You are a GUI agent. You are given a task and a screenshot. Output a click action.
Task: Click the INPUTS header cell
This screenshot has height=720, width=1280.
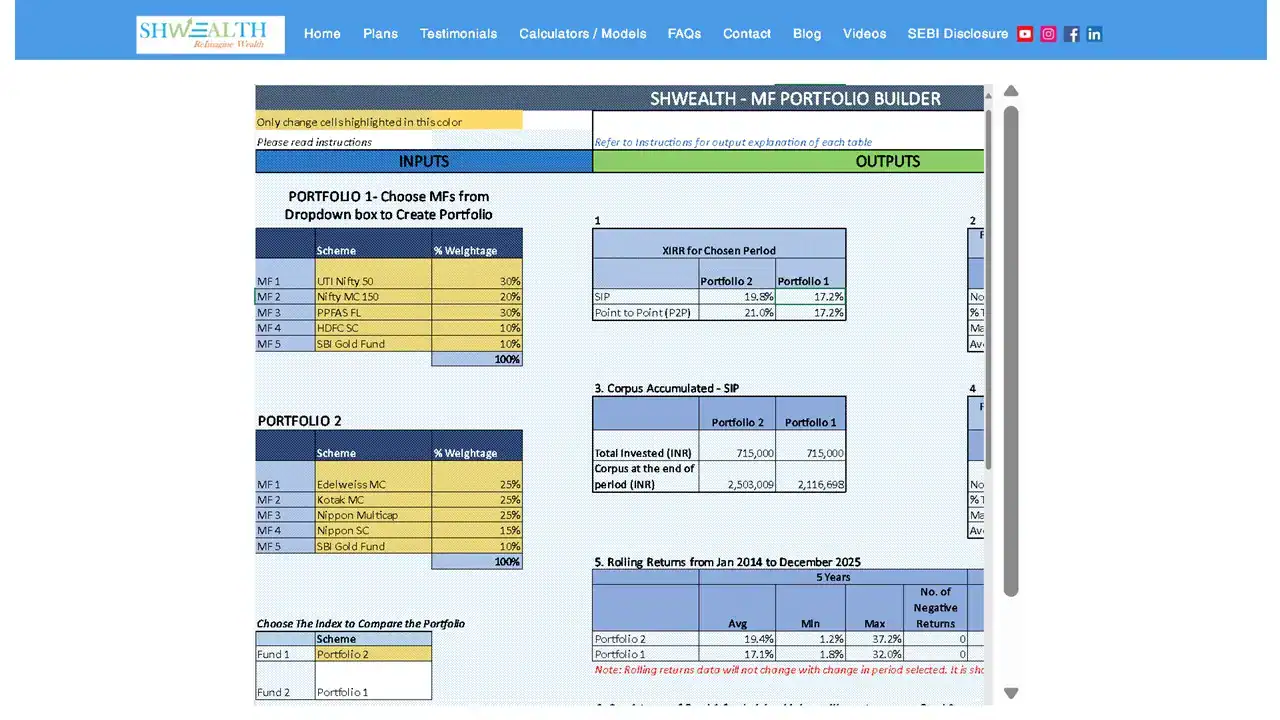click(424, 161)
